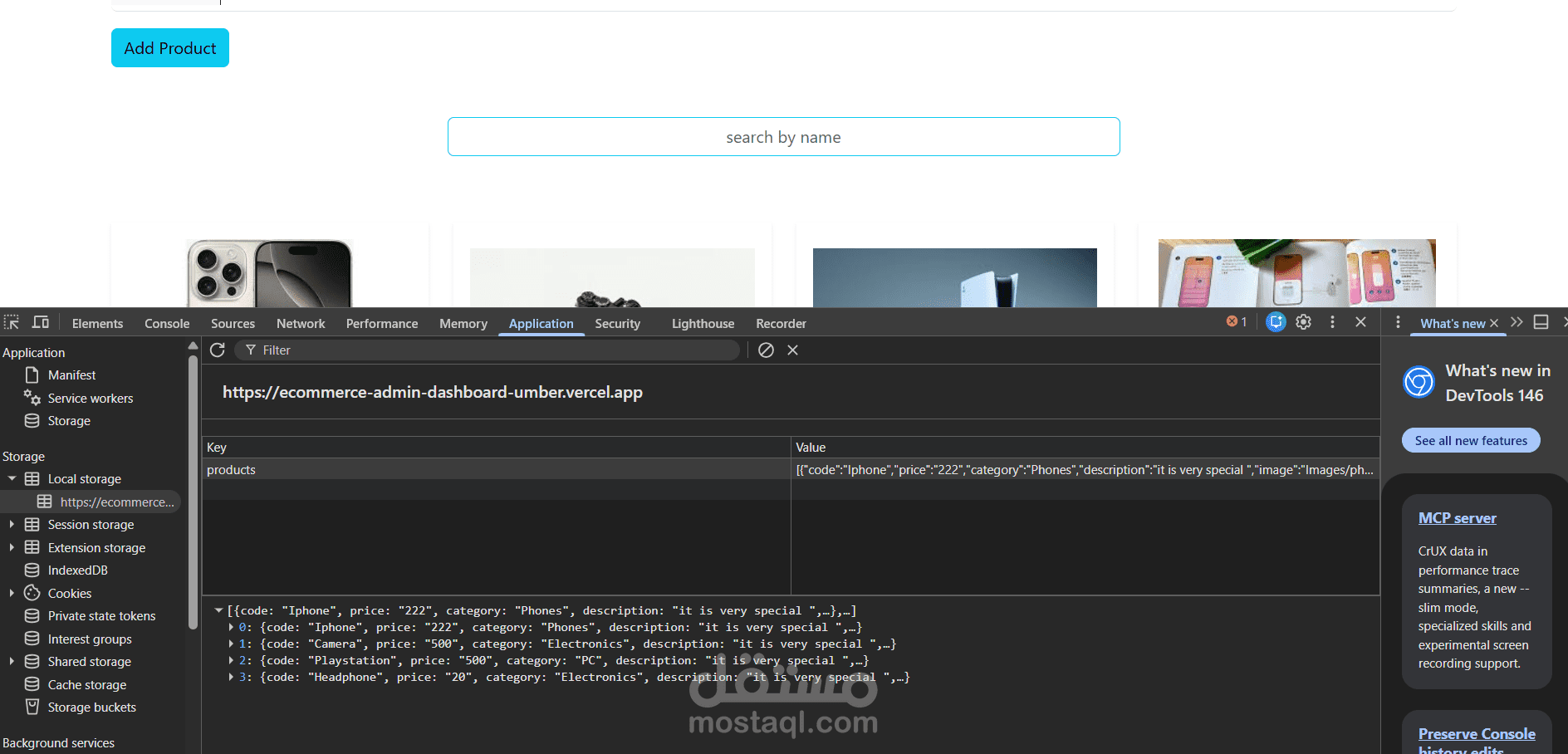
Task: Select the Application tab
Action: 541,324
